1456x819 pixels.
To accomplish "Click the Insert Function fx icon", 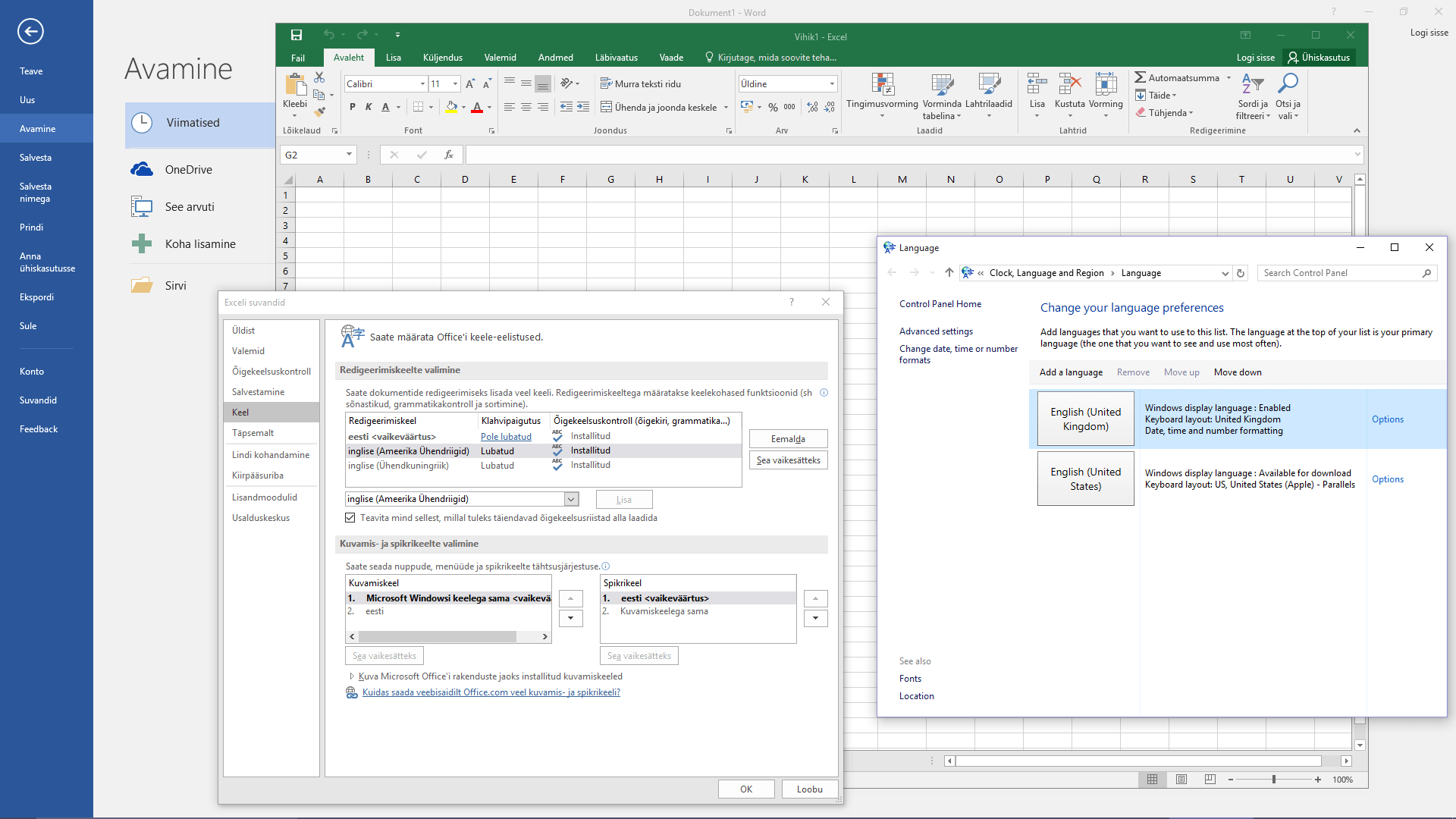I will coord(449,155).
